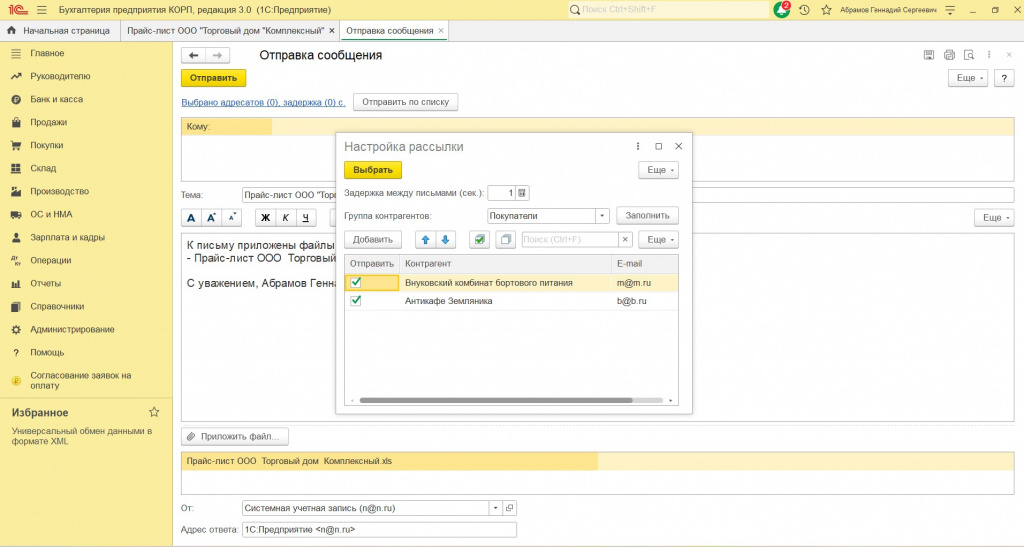Decrease font size with small A icon
The width and height of the screenshot is (1024, 547).
(232, 217)
